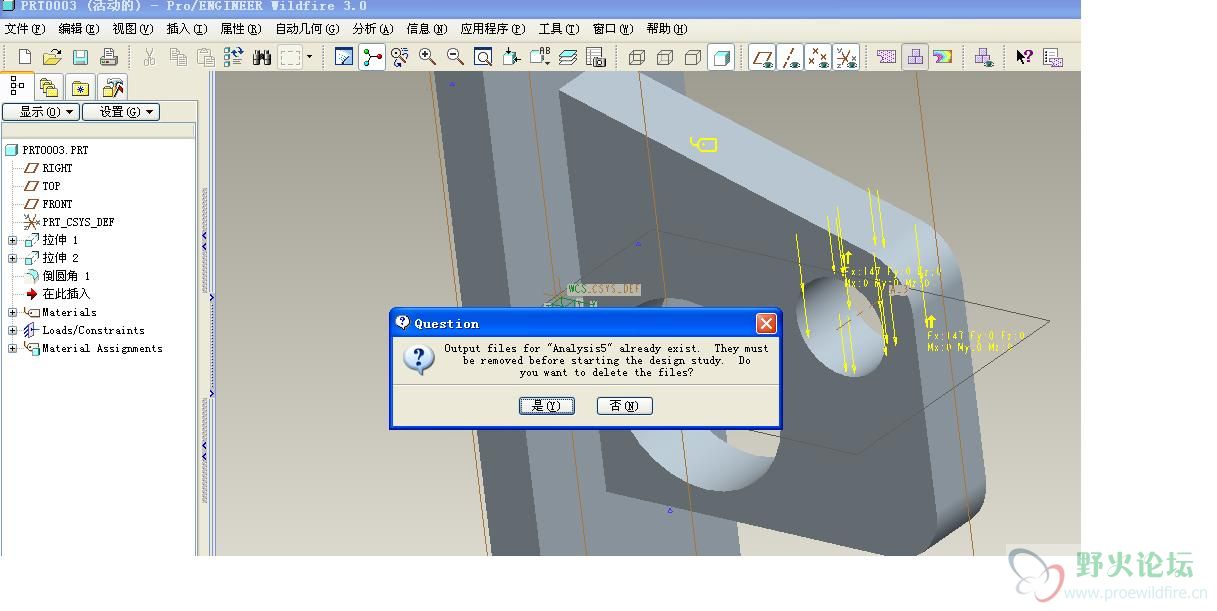Click the Copy icon in toolbar

pos(178,58)
